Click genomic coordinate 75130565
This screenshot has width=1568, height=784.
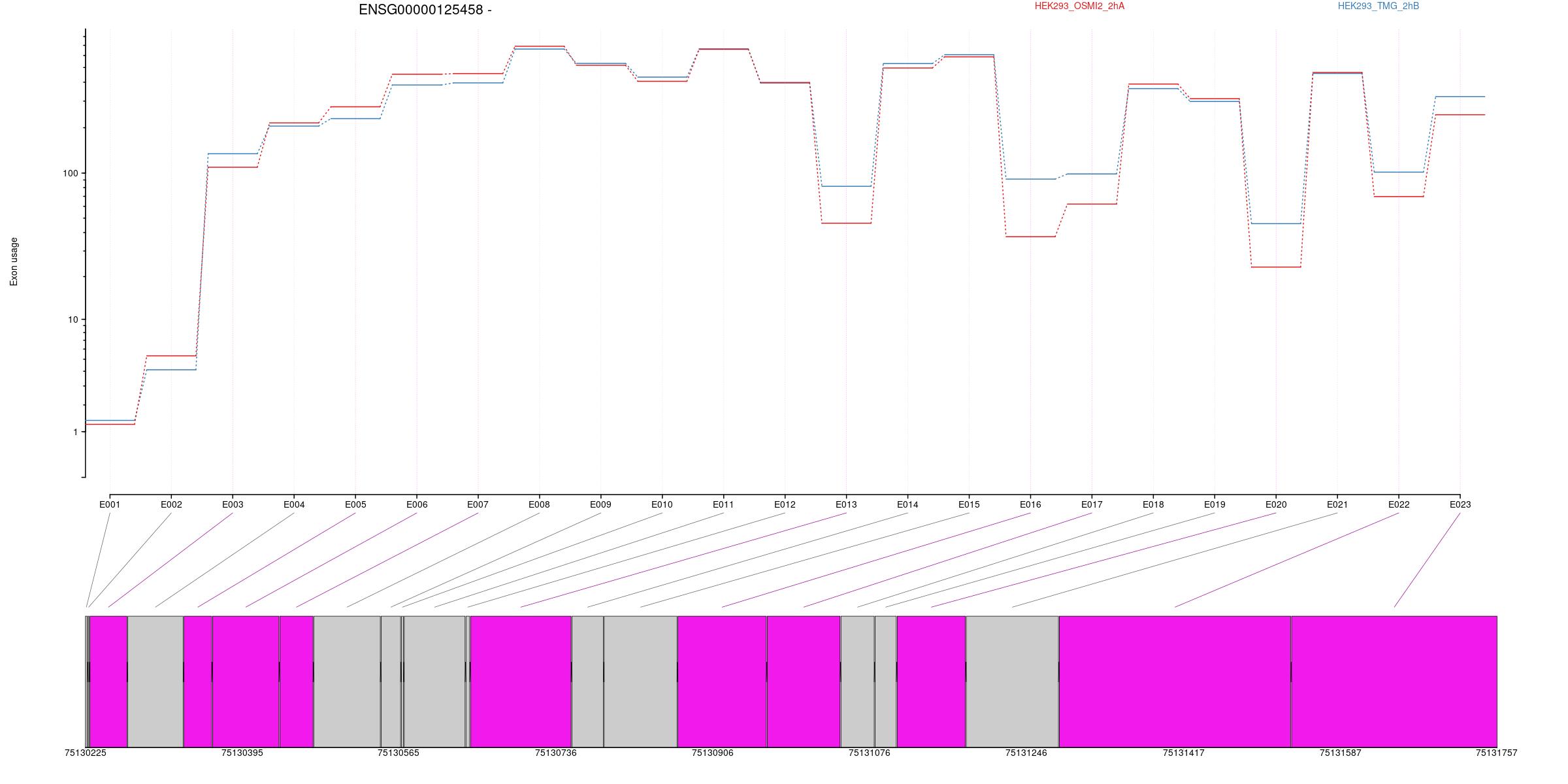tap(399, 753)
